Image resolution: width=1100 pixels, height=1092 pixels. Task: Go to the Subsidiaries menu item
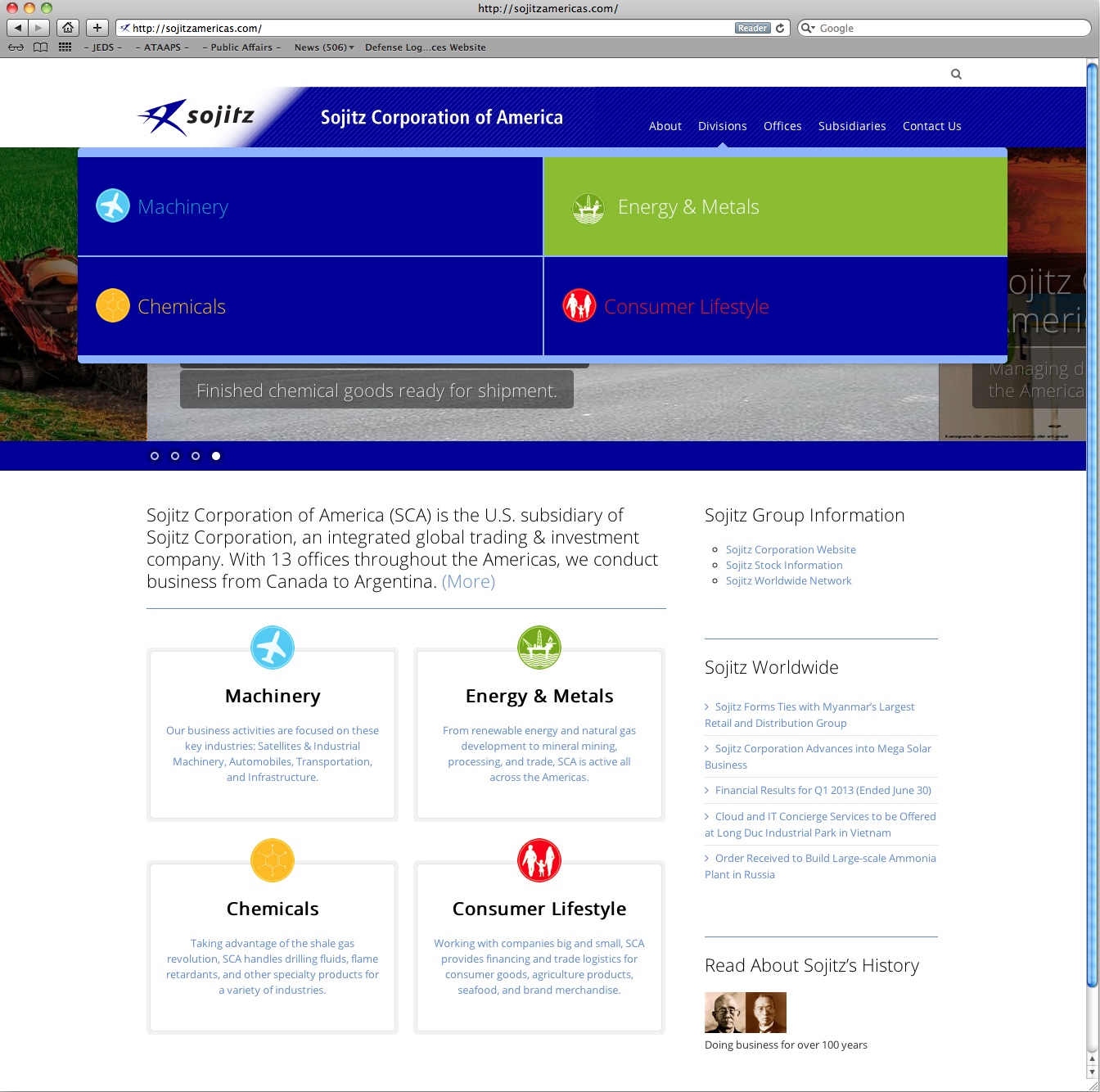pyautogui.click(x=852, y=126)
